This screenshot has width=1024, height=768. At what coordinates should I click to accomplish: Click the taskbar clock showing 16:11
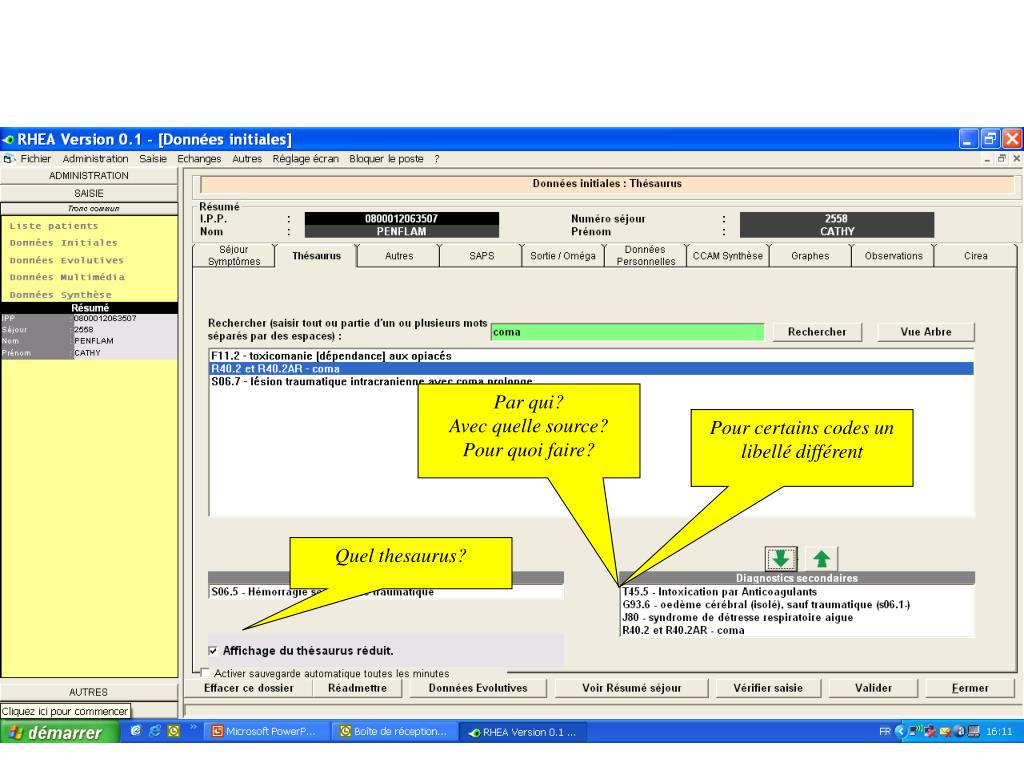(x=999, y=731)
